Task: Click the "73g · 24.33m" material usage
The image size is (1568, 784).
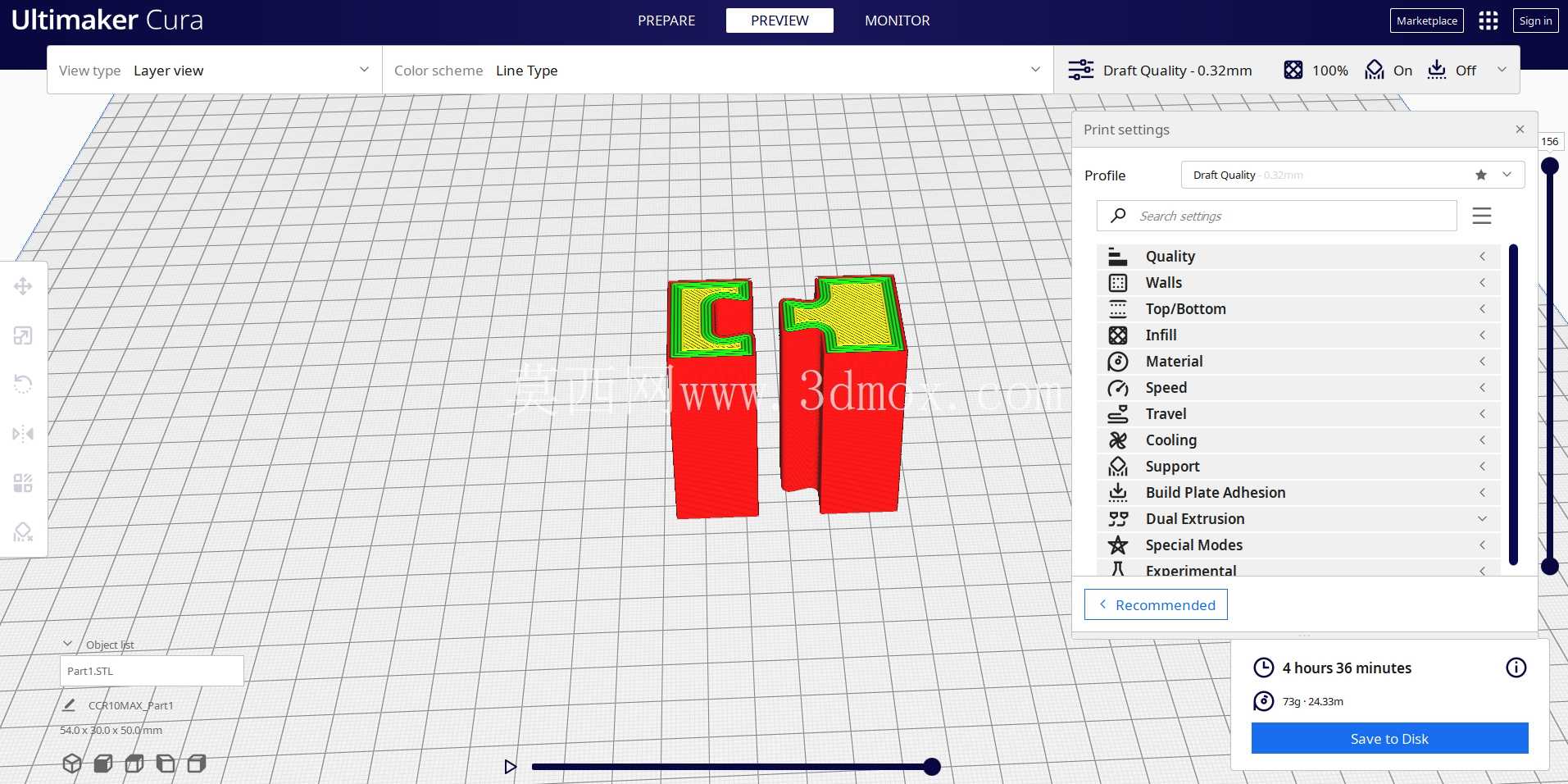Action: coord(1312,701)
